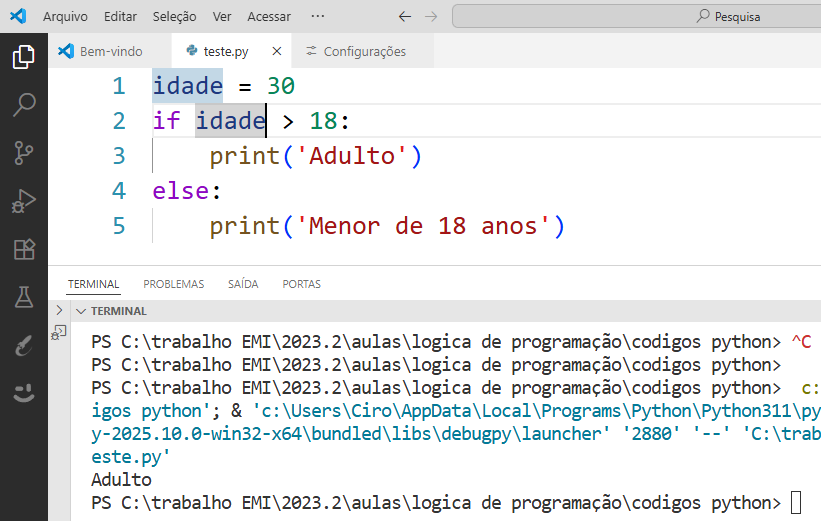Switch to the PROBLEMAS panel tab
The width and height of the screenshot is (821, 521).
coord(173,284)
